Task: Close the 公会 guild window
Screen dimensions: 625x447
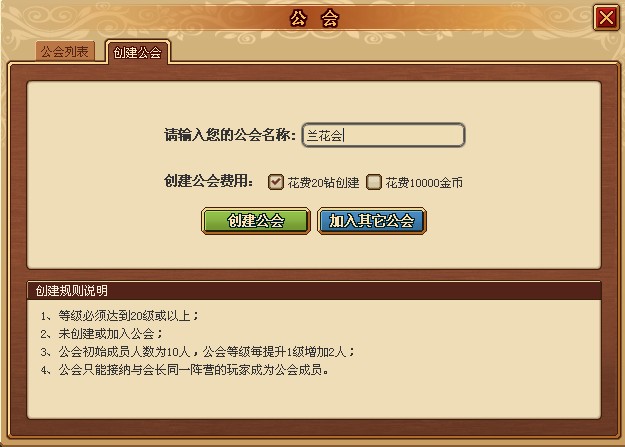Action: click(x=606, y=18)
